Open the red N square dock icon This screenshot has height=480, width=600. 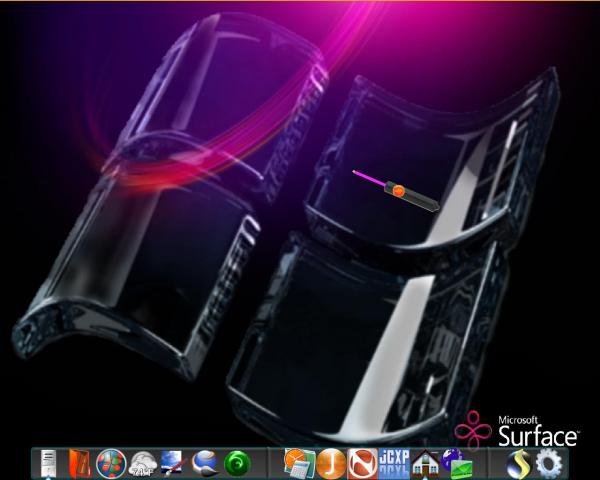click(362, 464)
